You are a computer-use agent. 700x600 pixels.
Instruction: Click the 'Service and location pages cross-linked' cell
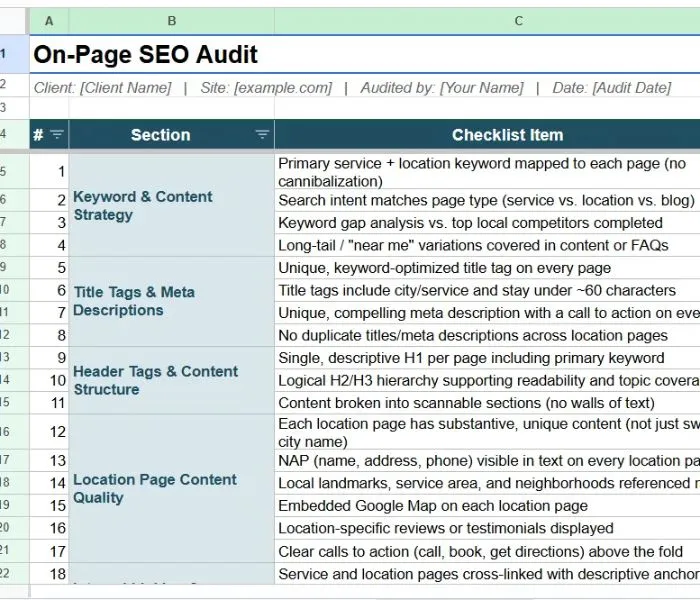[487, 574]
